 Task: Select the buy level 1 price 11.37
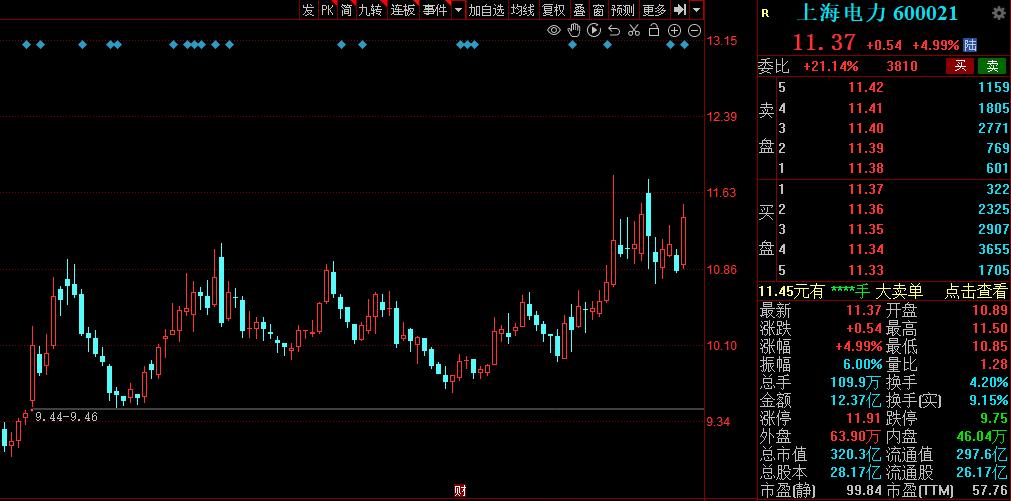tap(866, 189)
